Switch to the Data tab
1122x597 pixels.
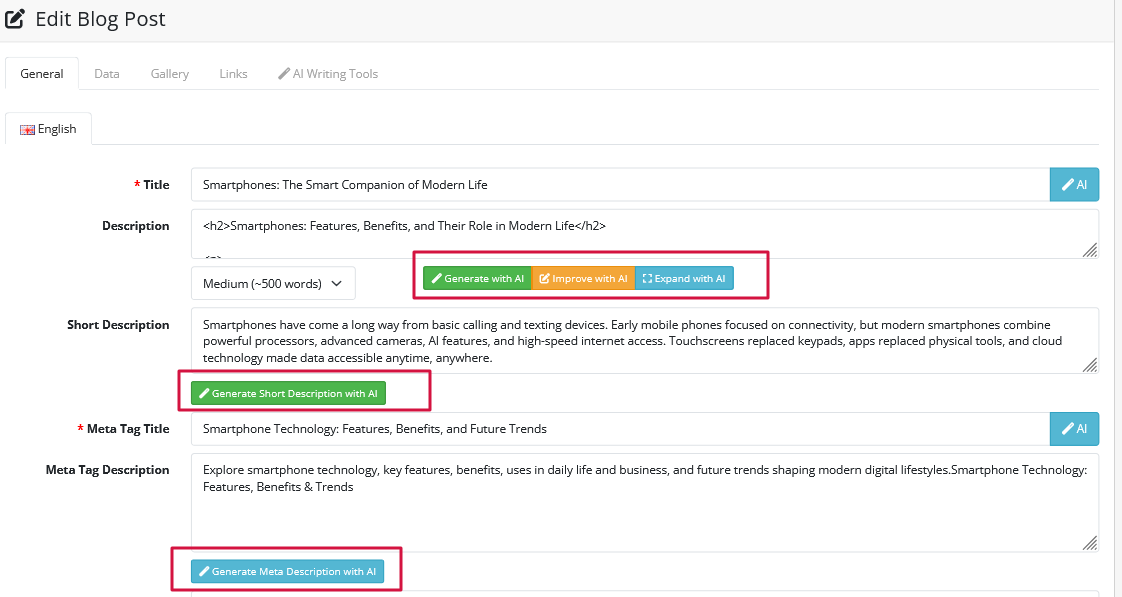tap(107, 74)
